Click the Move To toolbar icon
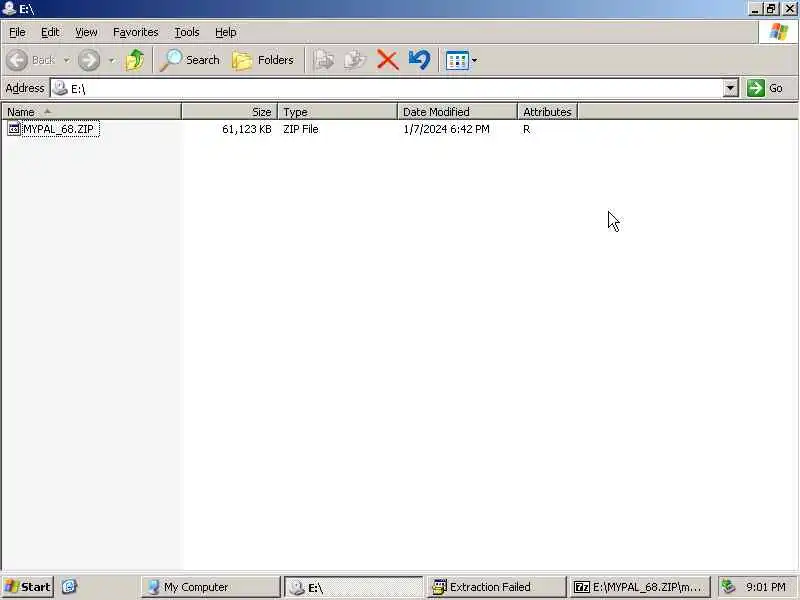800x600 pixels. 323,60
